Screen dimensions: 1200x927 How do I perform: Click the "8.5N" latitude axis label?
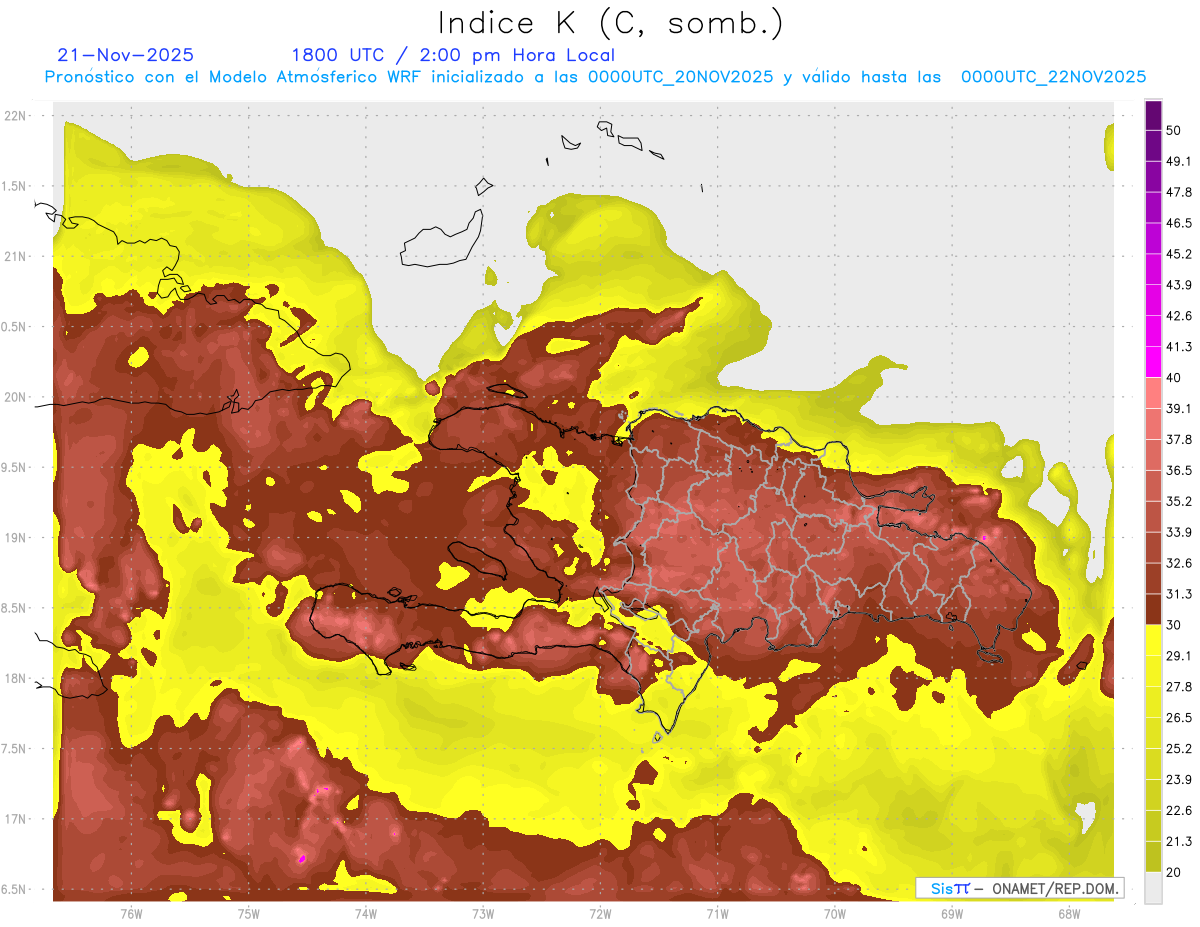pyautogui.click(x=13, y=608)
